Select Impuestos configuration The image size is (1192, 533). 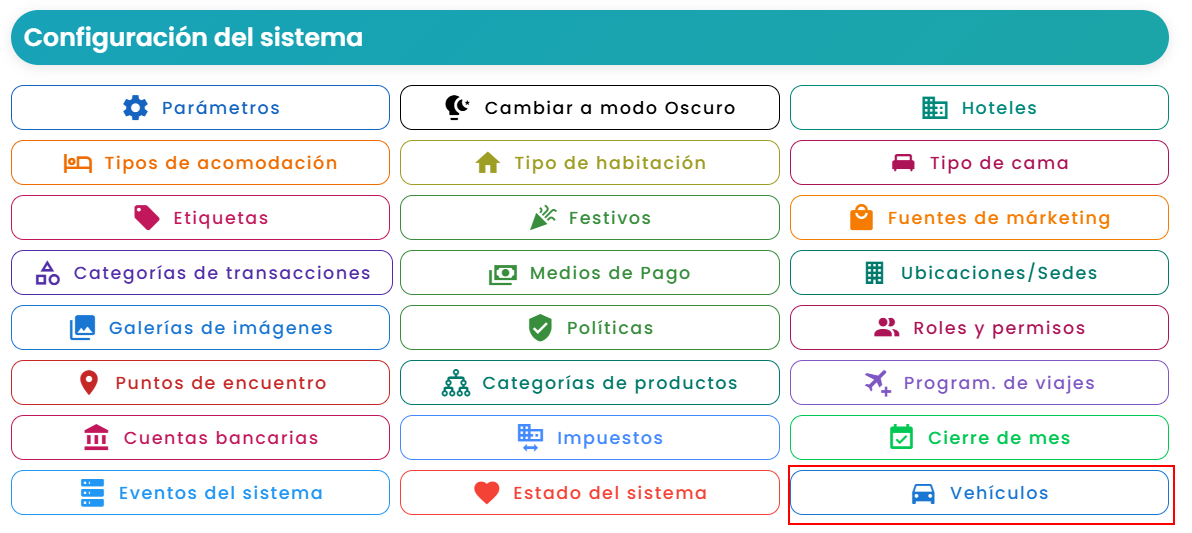pos(590,438)
